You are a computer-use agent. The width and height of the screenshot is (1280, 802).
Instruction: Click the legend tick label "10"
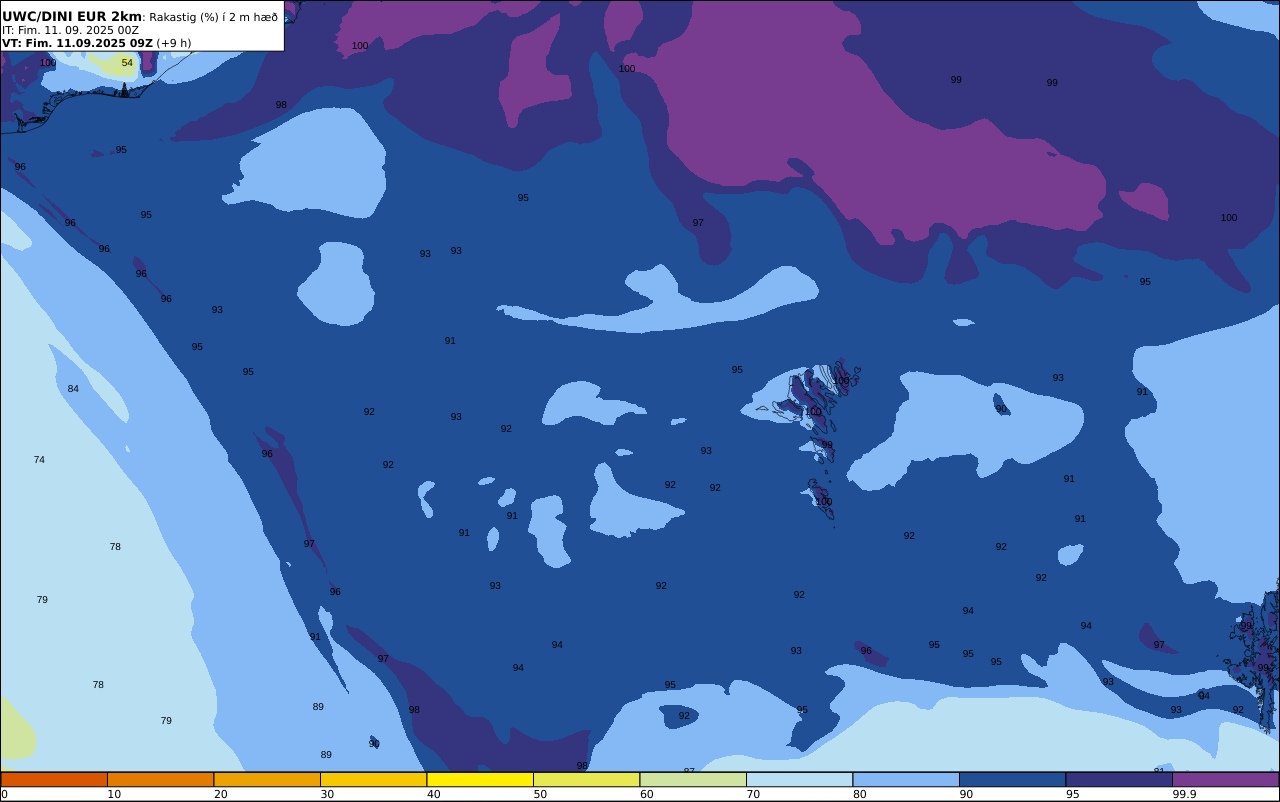tap(114, 794)
